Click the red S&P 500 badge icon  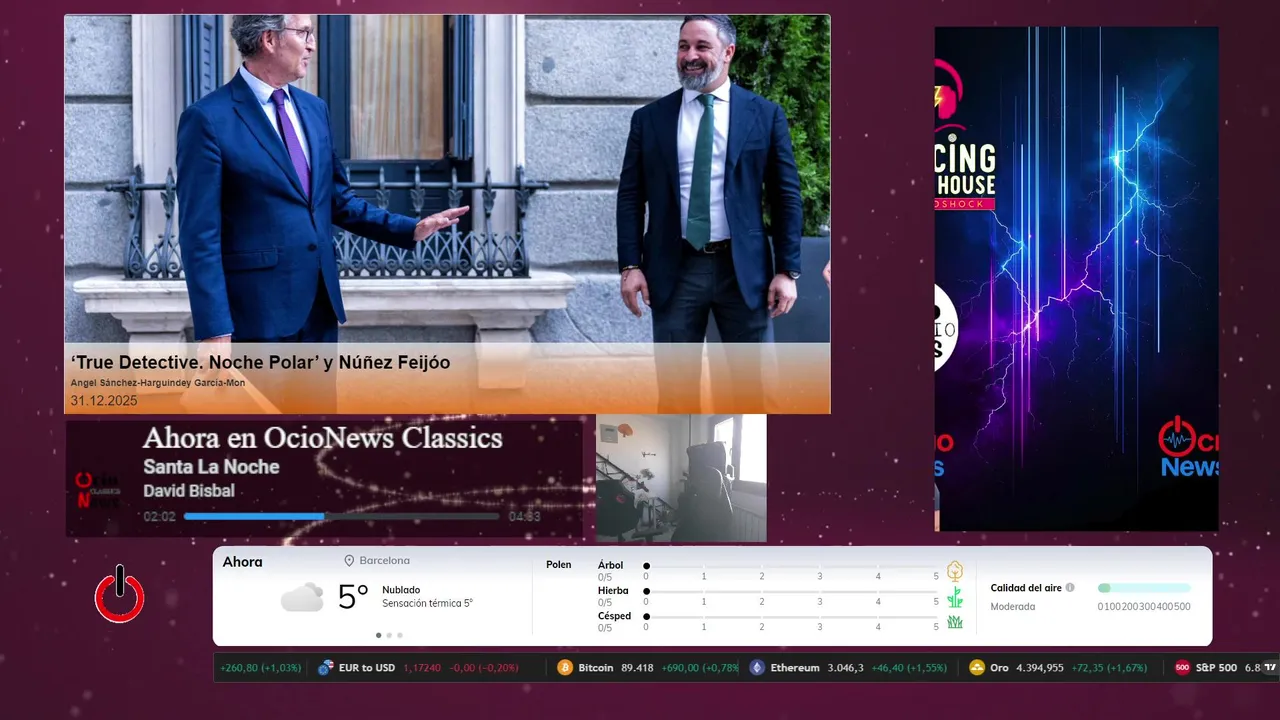click(x=1182, y=668)
